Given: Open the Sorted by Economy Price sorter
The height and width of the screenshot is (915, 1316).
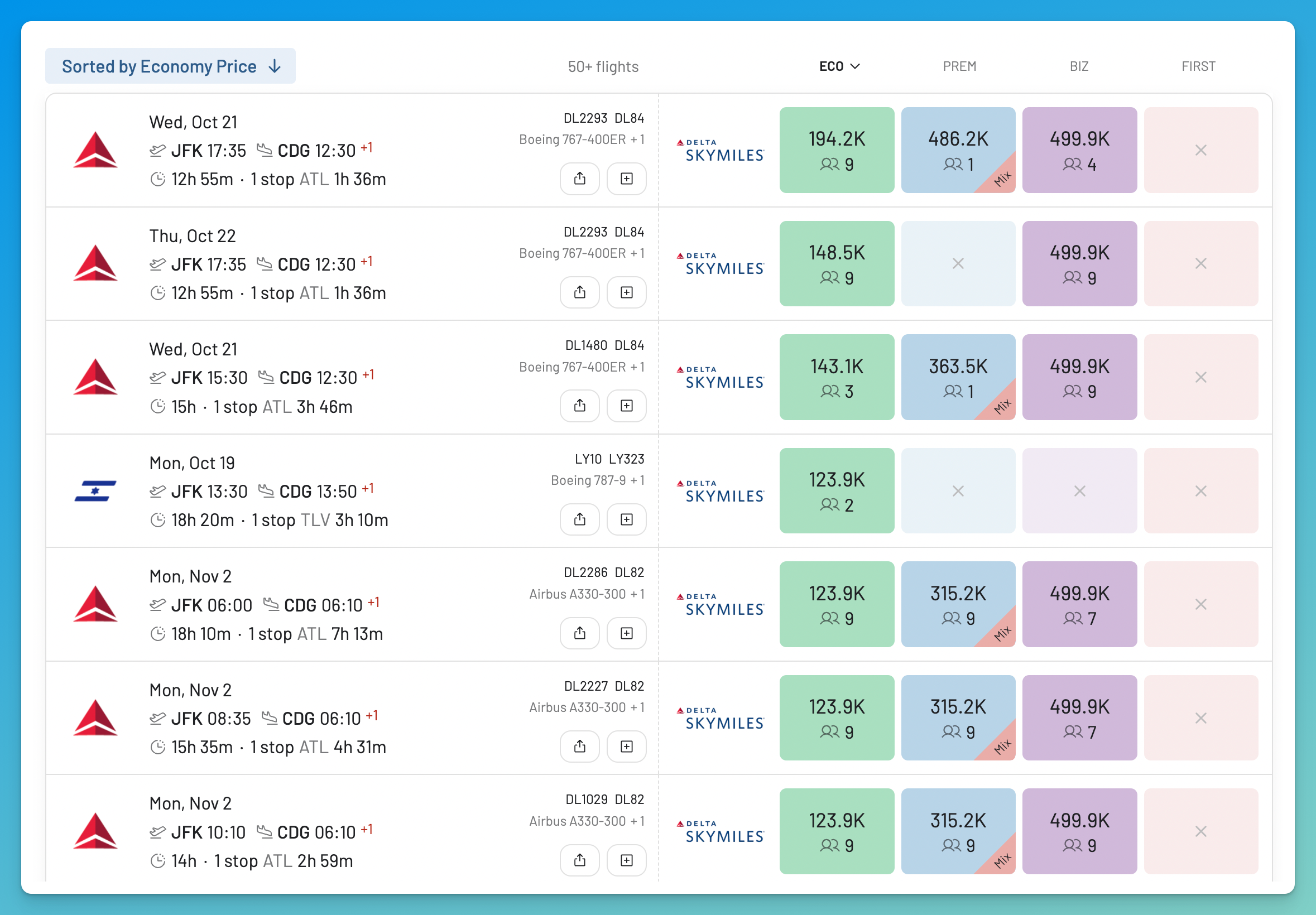Looking at the screenshot, I should pyautogui.click(x=170, y=66).
